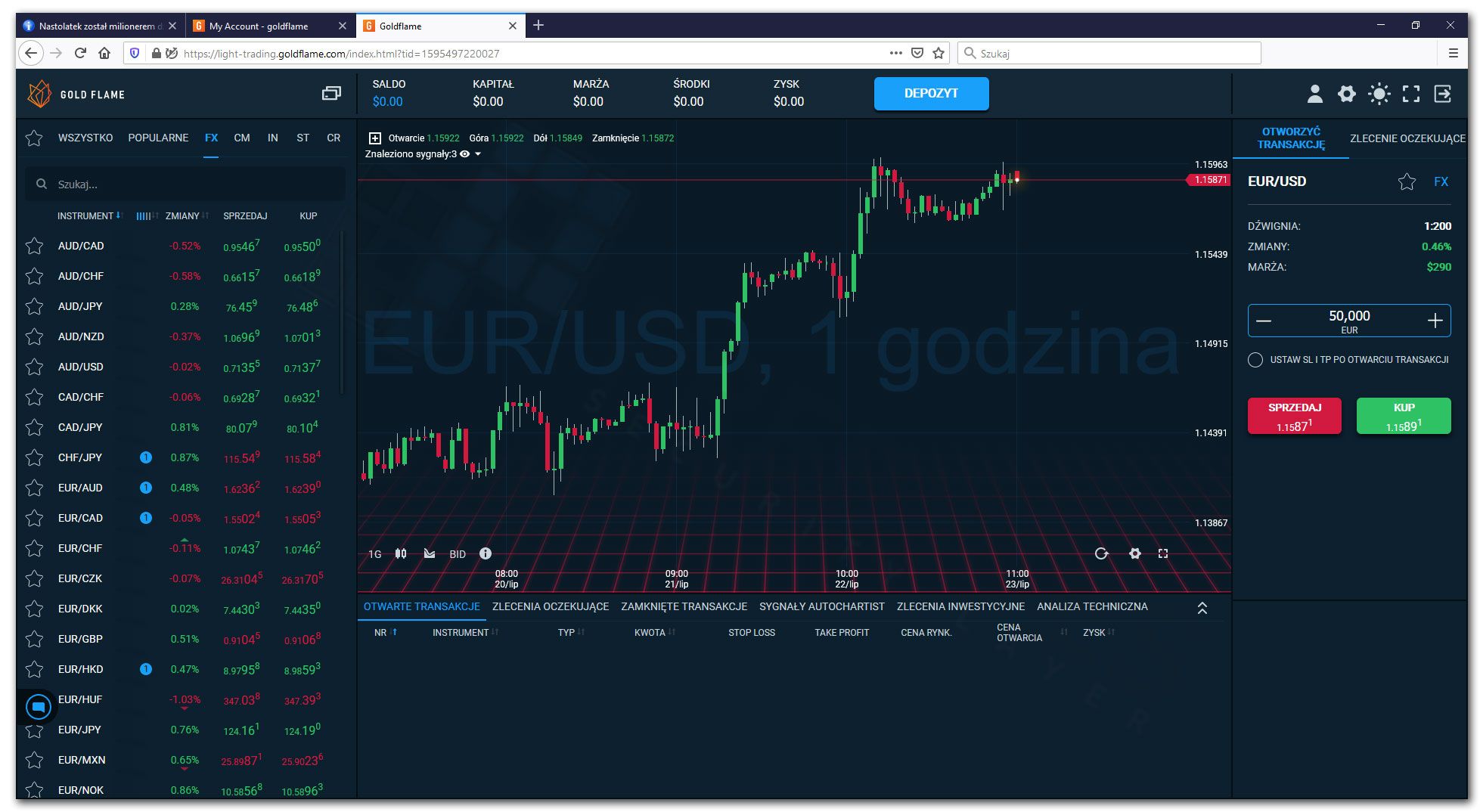The image size is (1480, 812).
Task: Click signal badge on EUR/HKD row
Action: (146, 669)
